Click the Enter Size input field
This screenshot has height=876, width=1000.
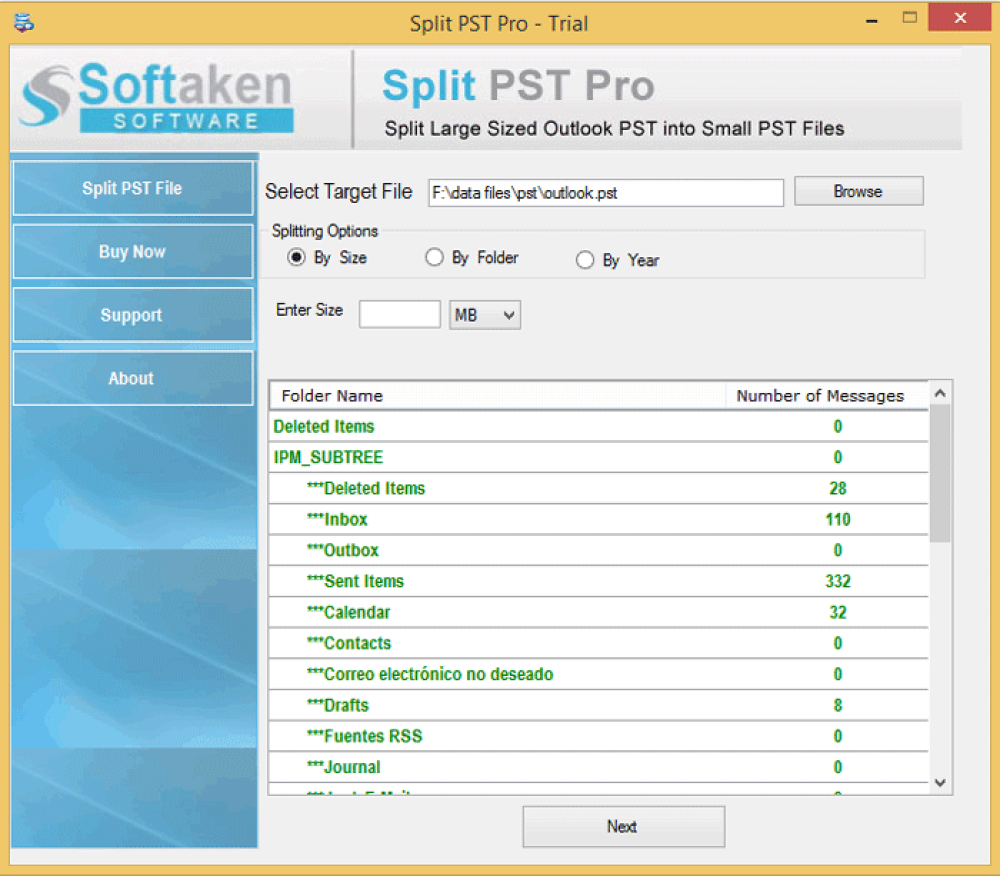pos(399,314)
